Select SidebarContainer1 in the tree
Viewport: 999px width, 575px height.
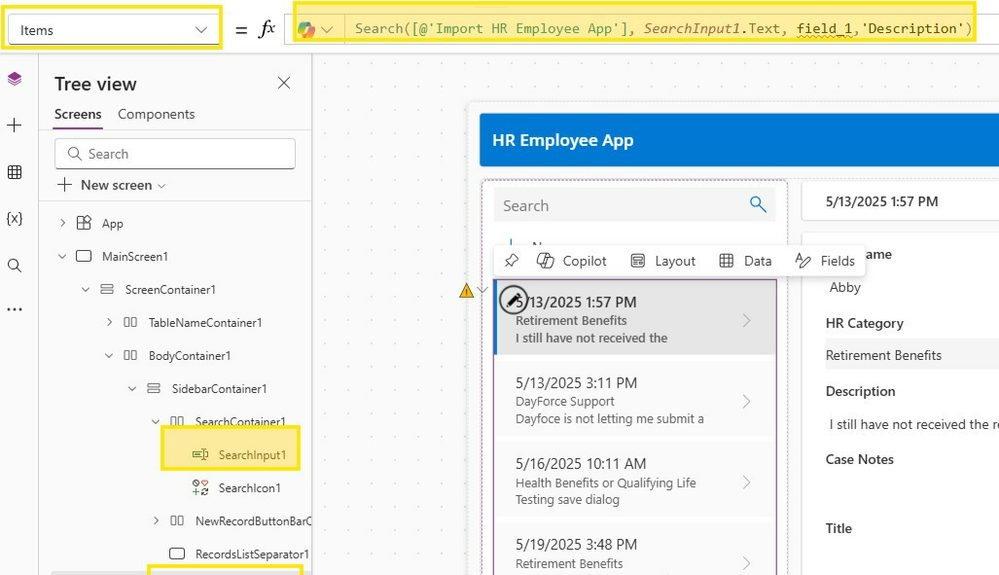pos(219,389)
